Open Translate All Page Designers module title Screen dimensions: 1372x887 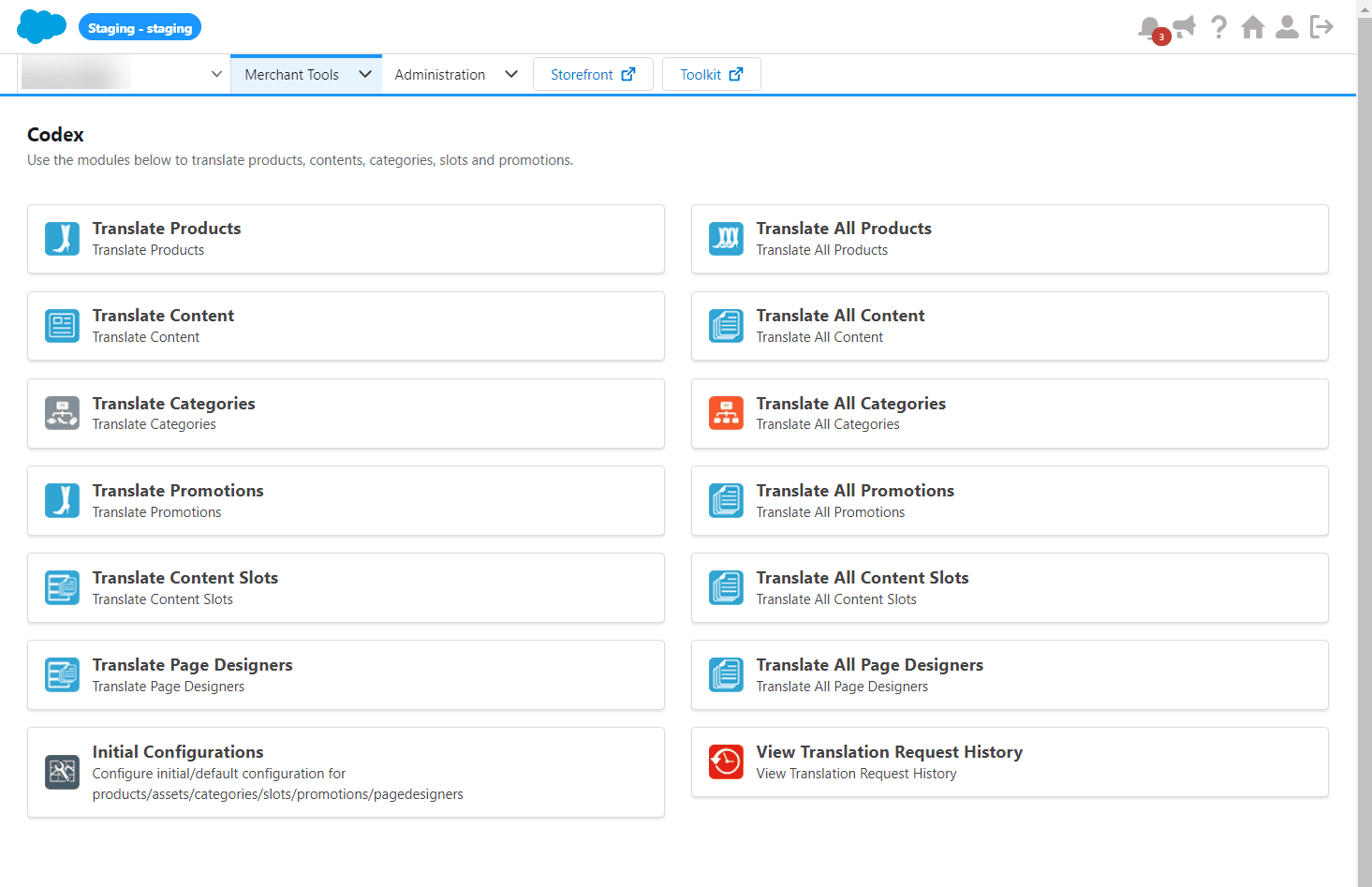click(870, 665)
